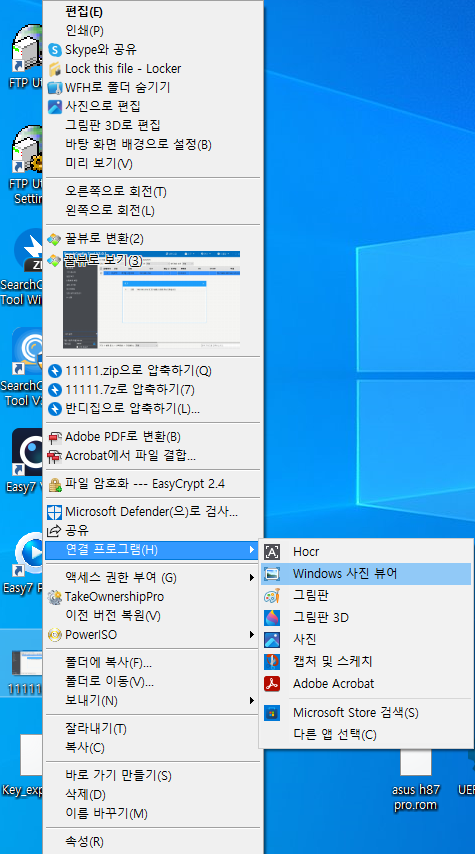Click the Microsoft Defender shield icon
This screenshot has height=854, width=475.
tap(55, 512)
